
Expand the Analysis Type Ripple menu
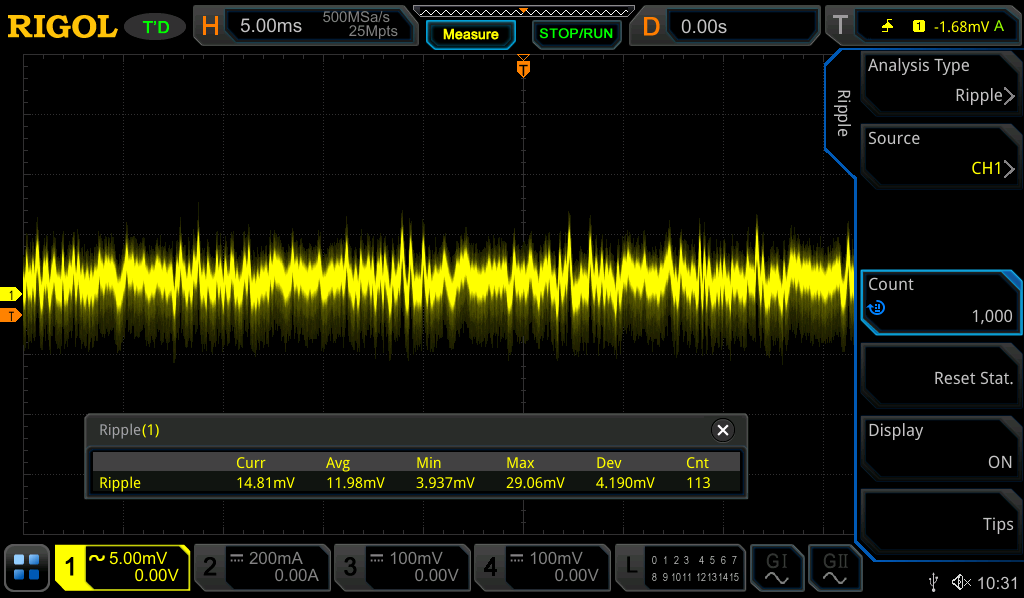940,82
